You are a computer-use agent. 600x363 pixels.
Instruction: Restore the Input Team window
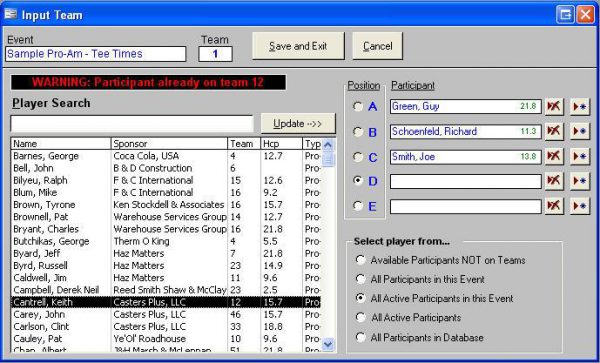pyautogui.click(x=565, y=15)
